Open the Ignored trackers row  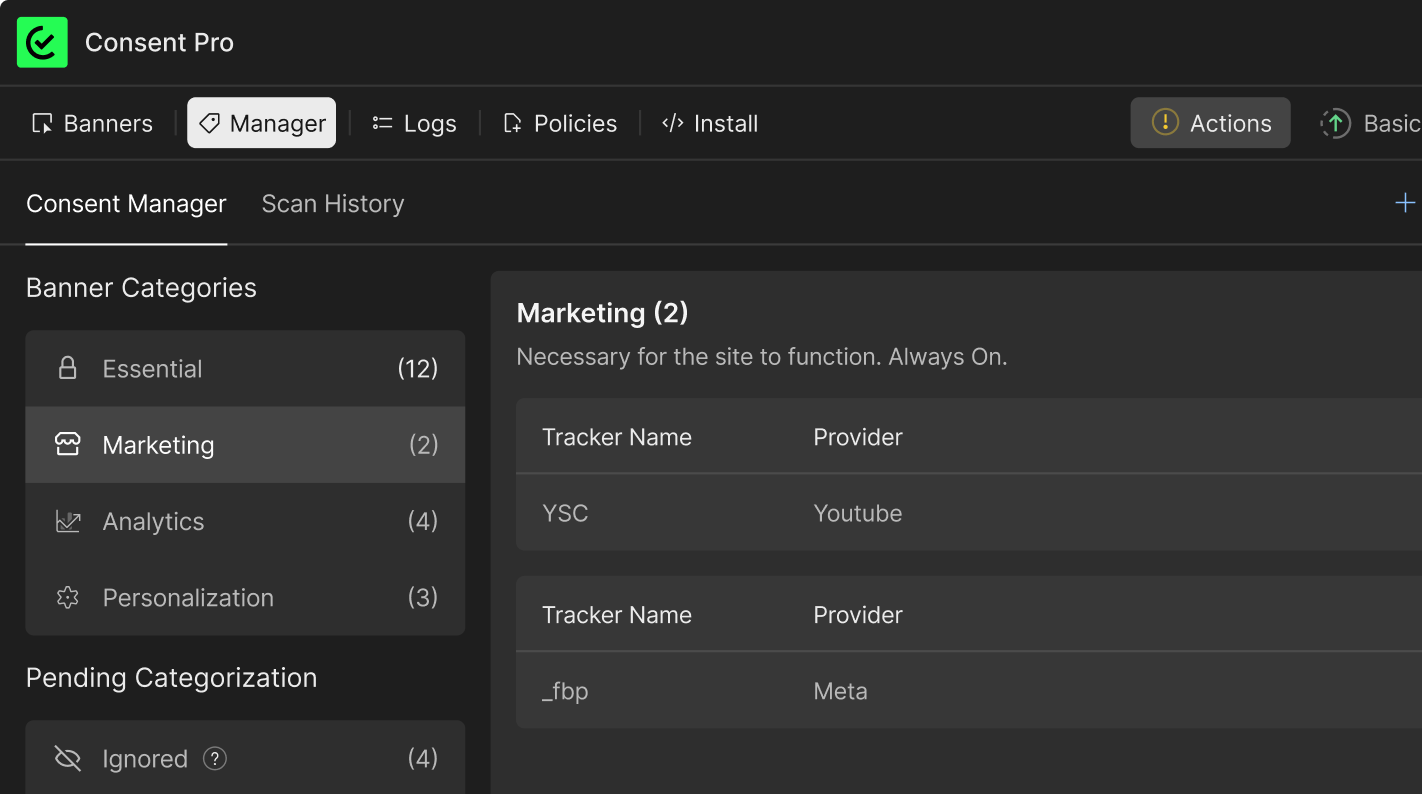(x=245, y=758)
